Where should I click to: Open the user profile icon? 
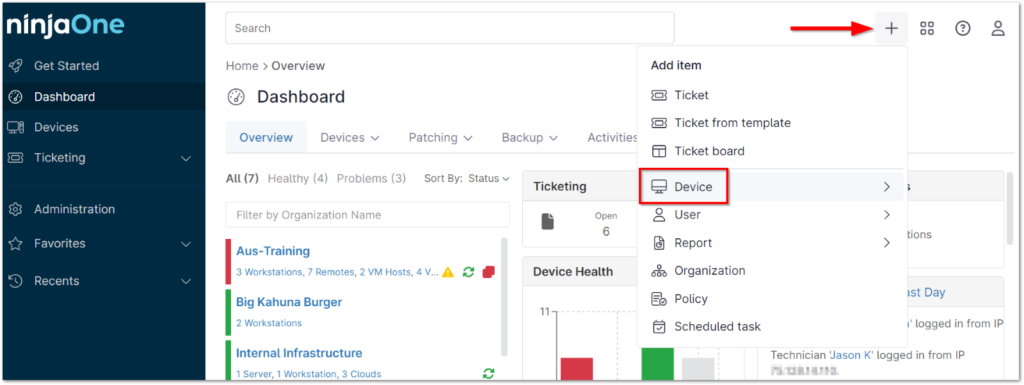[x=998, y=28]
